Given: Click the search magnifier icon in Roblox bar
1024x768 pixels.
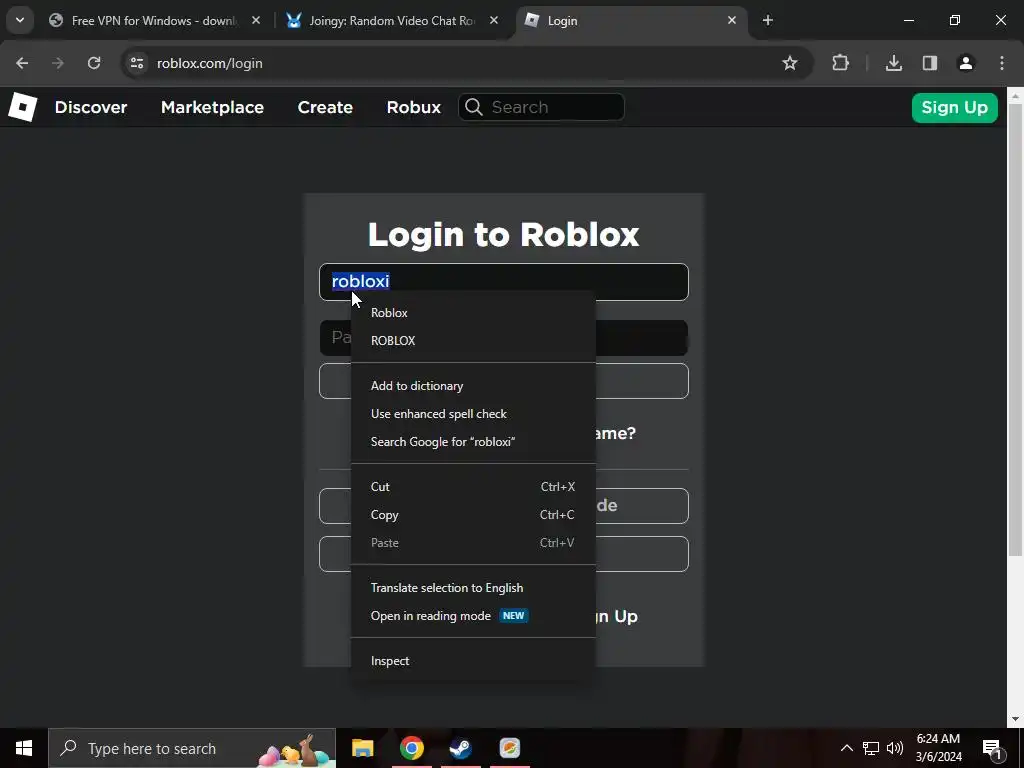Looking at the screenshot, I should click(474, 107).
